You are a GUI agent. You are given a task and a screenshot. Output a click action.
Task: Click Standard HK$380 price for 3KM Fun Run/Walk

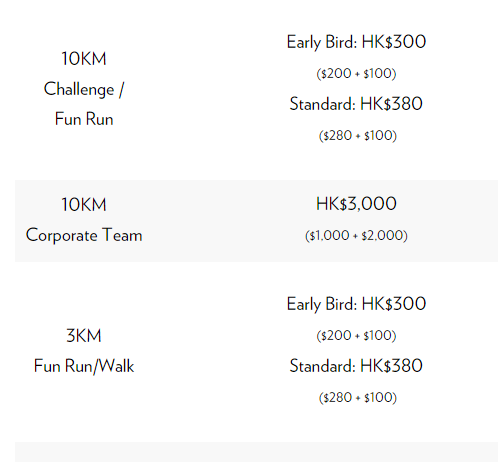pos(356,366)
